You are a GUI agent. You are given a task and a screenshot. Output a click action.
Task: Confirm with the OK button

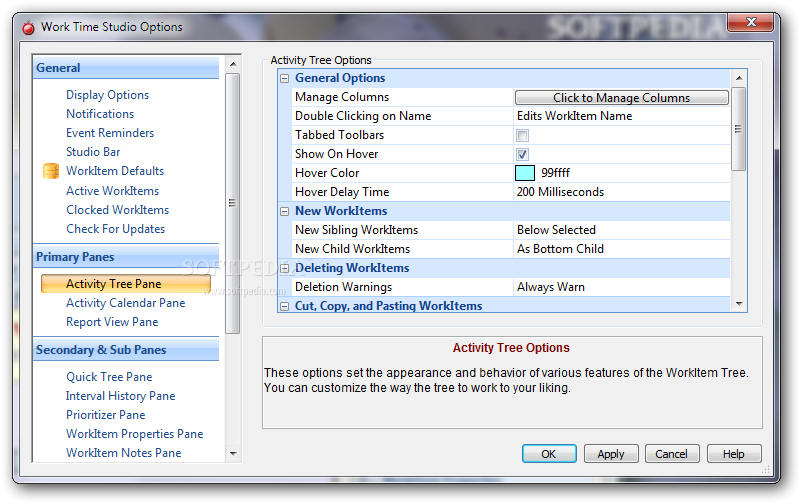(x=549, y=454)
